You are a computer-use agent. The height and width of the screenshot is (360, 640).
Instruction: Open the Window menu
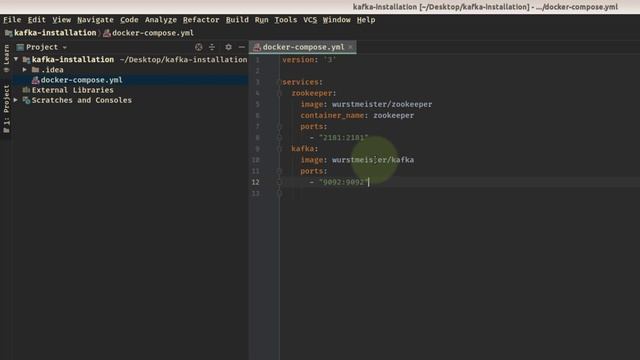click(x=337, y=20)
